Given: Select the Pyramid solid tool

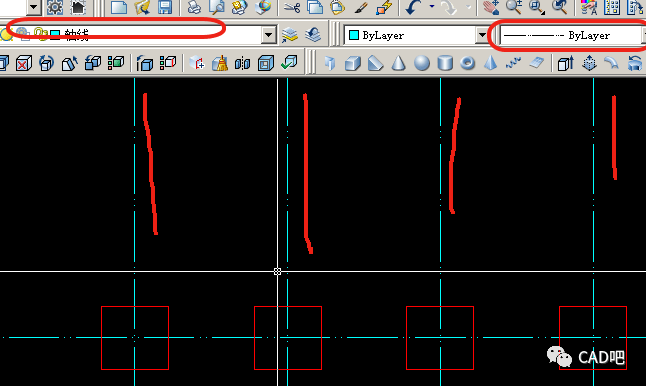Looking at the screenshot, I should coord(490,63).
